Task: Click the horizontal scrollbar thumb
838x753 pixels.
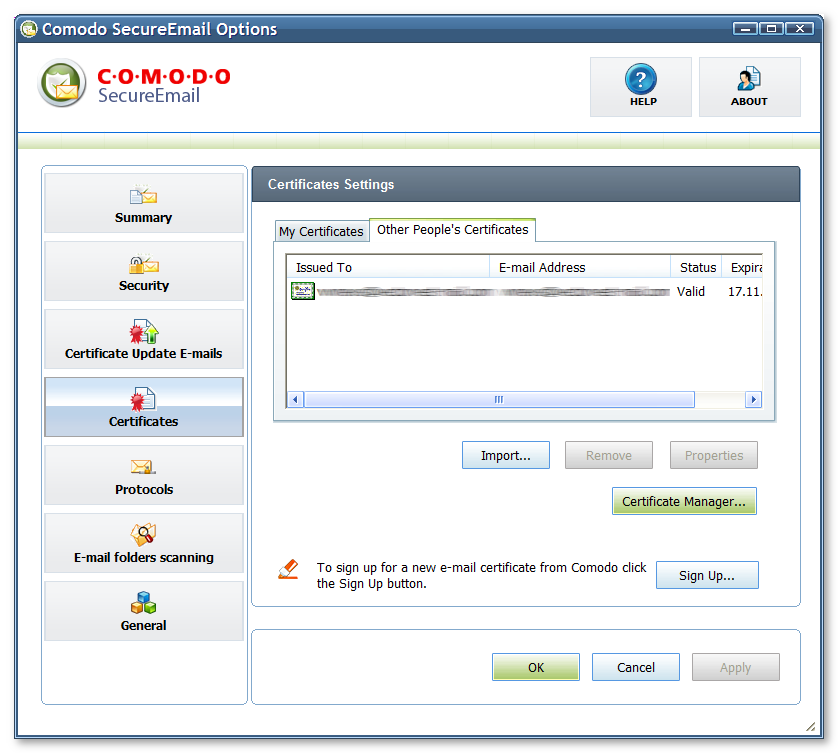Action: coord(499,399)
